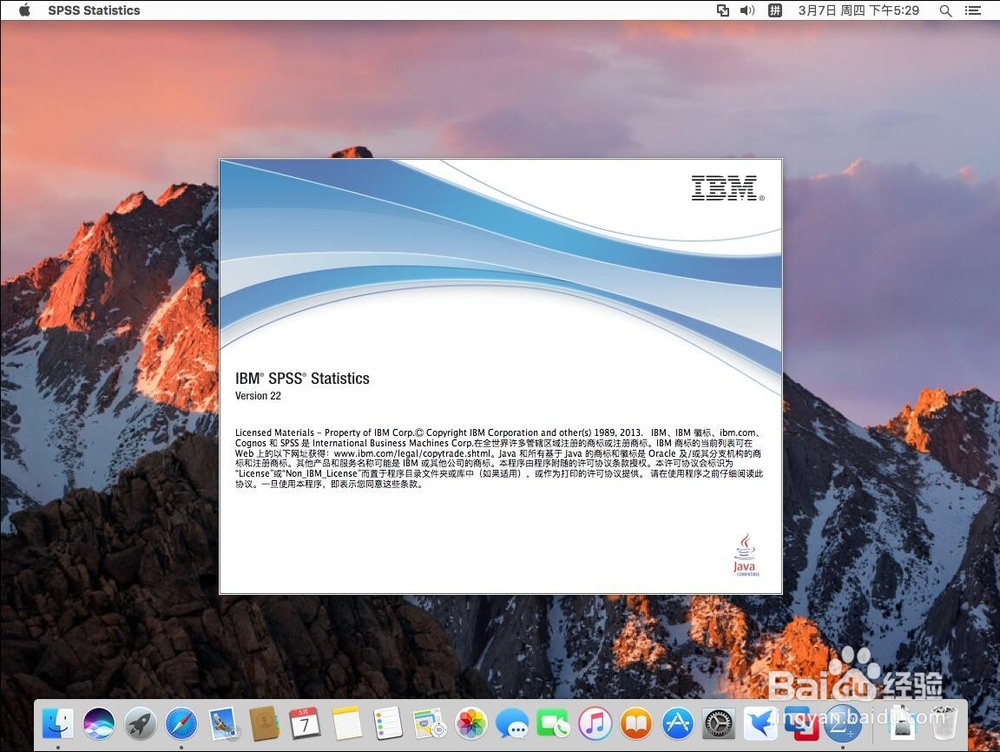Screen dimensions: 1000x752
Task: Open the SPSS Statistics application menu
Action: (x=94, y=10)
